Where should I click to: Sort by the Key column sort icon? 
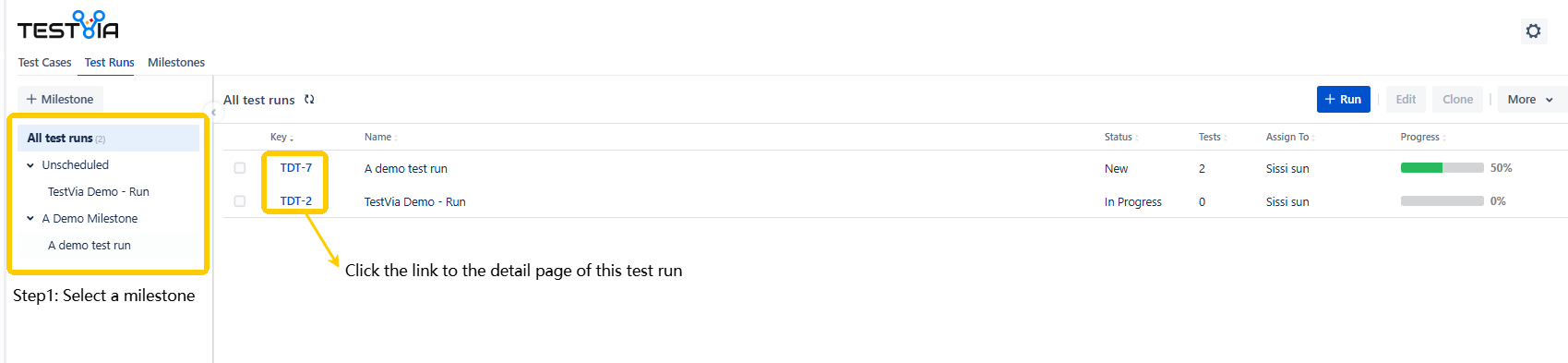pos(292,138)
